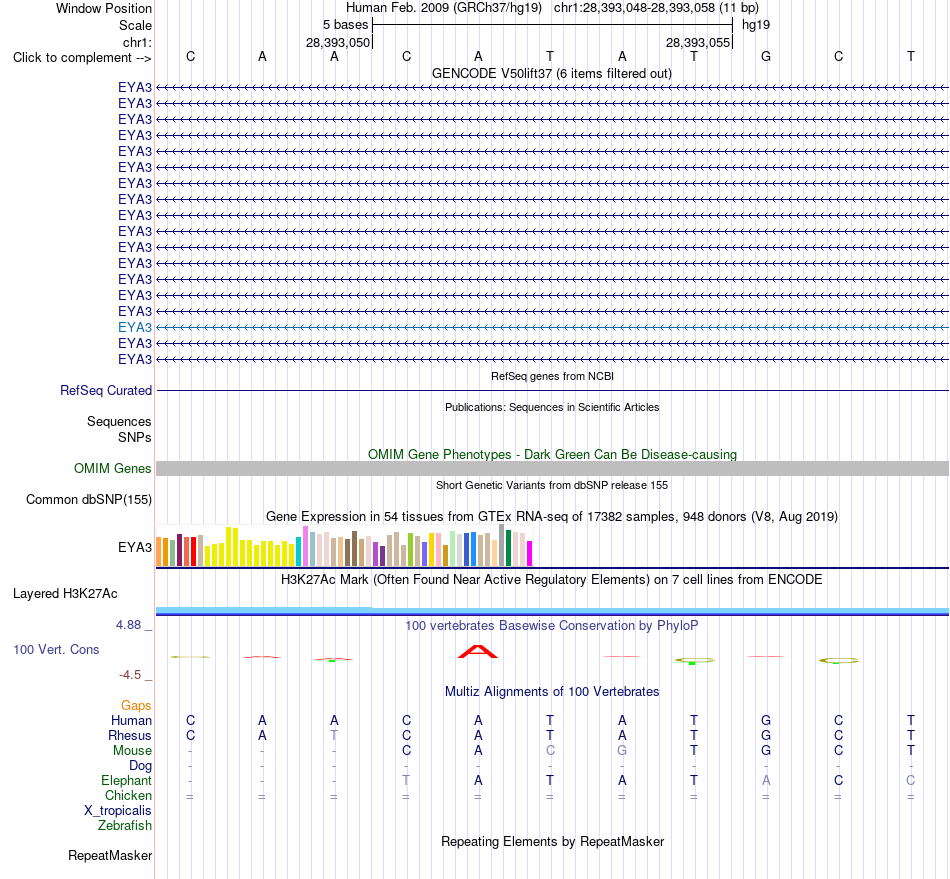Viewport: 950px width, 879px height.
Task: Click the orange Gaps label
Action: coord(136,705)
